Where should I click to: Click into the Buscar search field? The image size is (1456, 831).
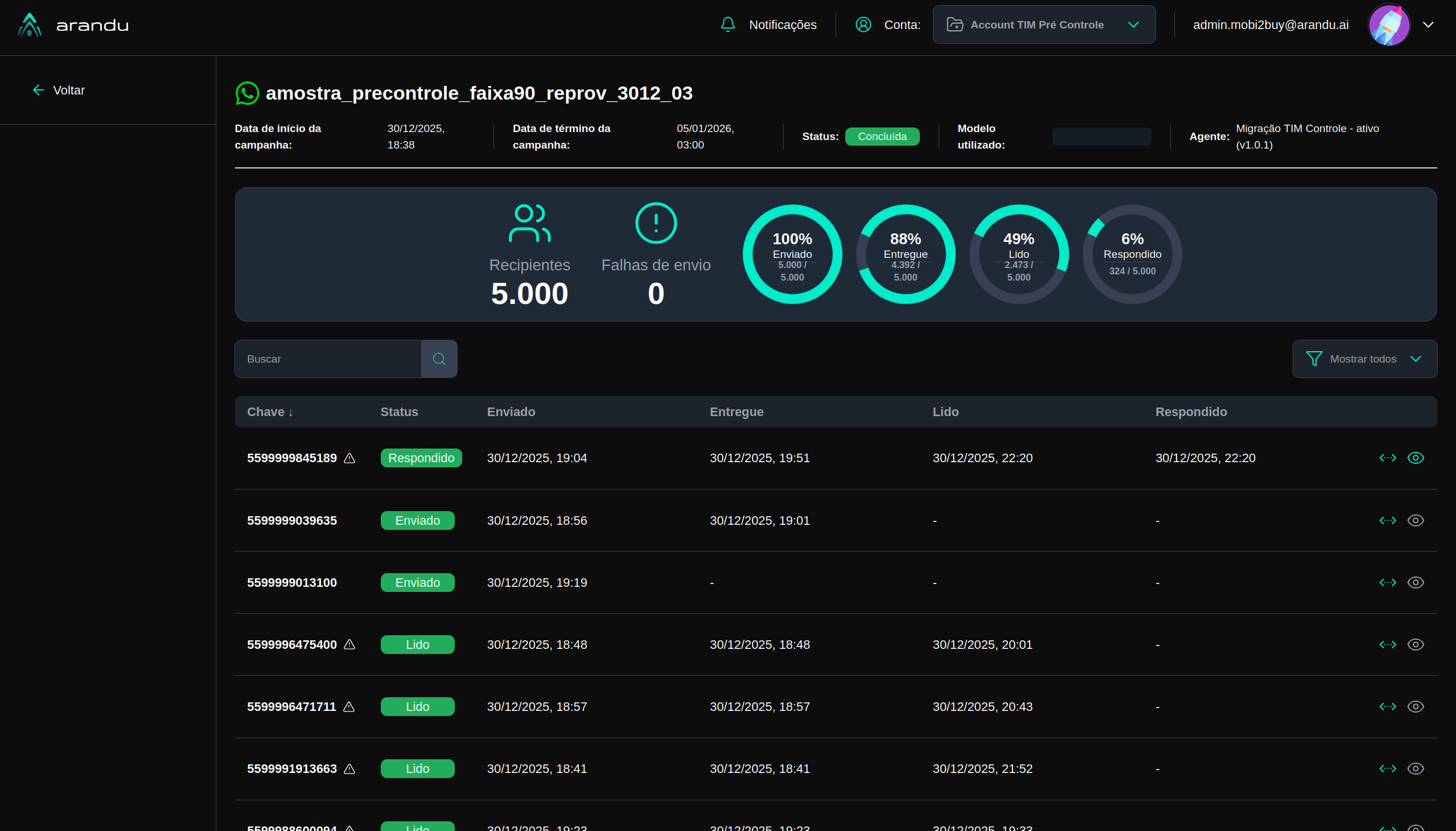point(328,359)
